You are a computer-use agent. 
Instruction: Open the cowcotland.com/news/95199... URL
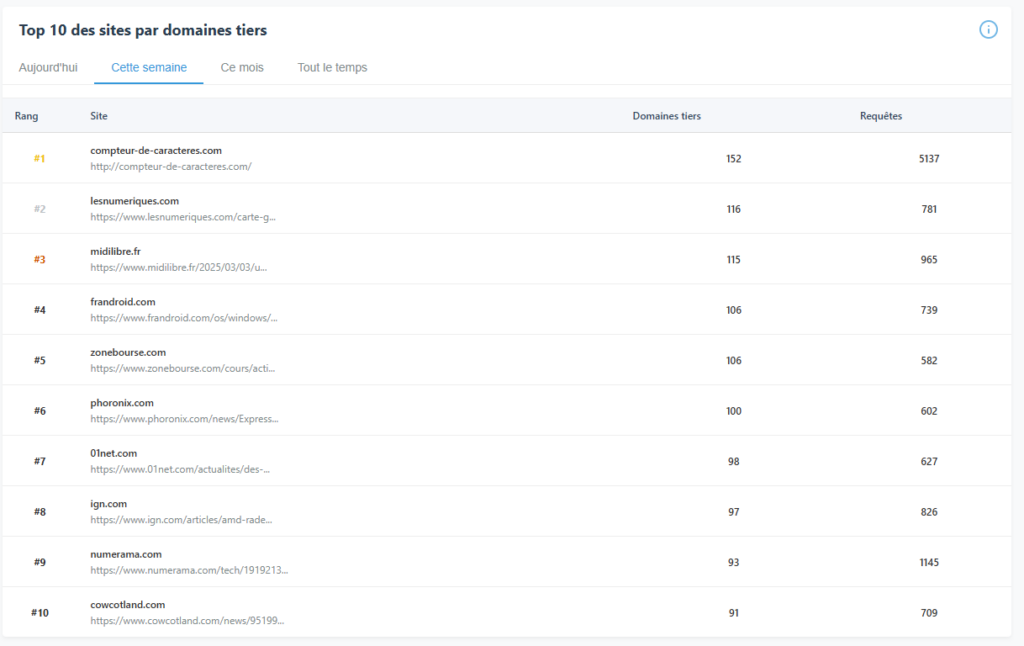pyautogui.click(x=187, y=621)
